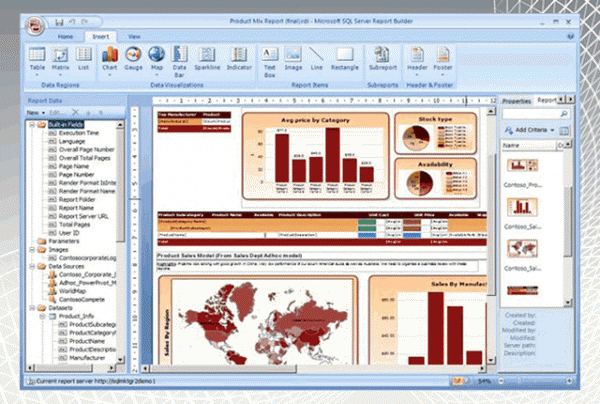Open the Report Part Gallery tab

[x=547, y=100]
